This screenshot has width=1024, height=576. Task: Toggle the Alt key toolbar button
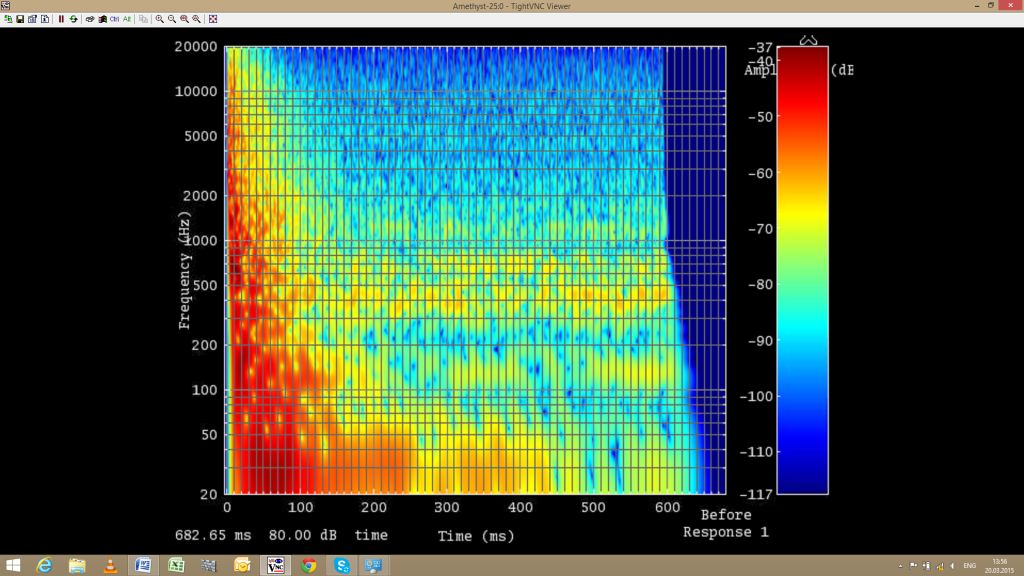coord(127,19)
